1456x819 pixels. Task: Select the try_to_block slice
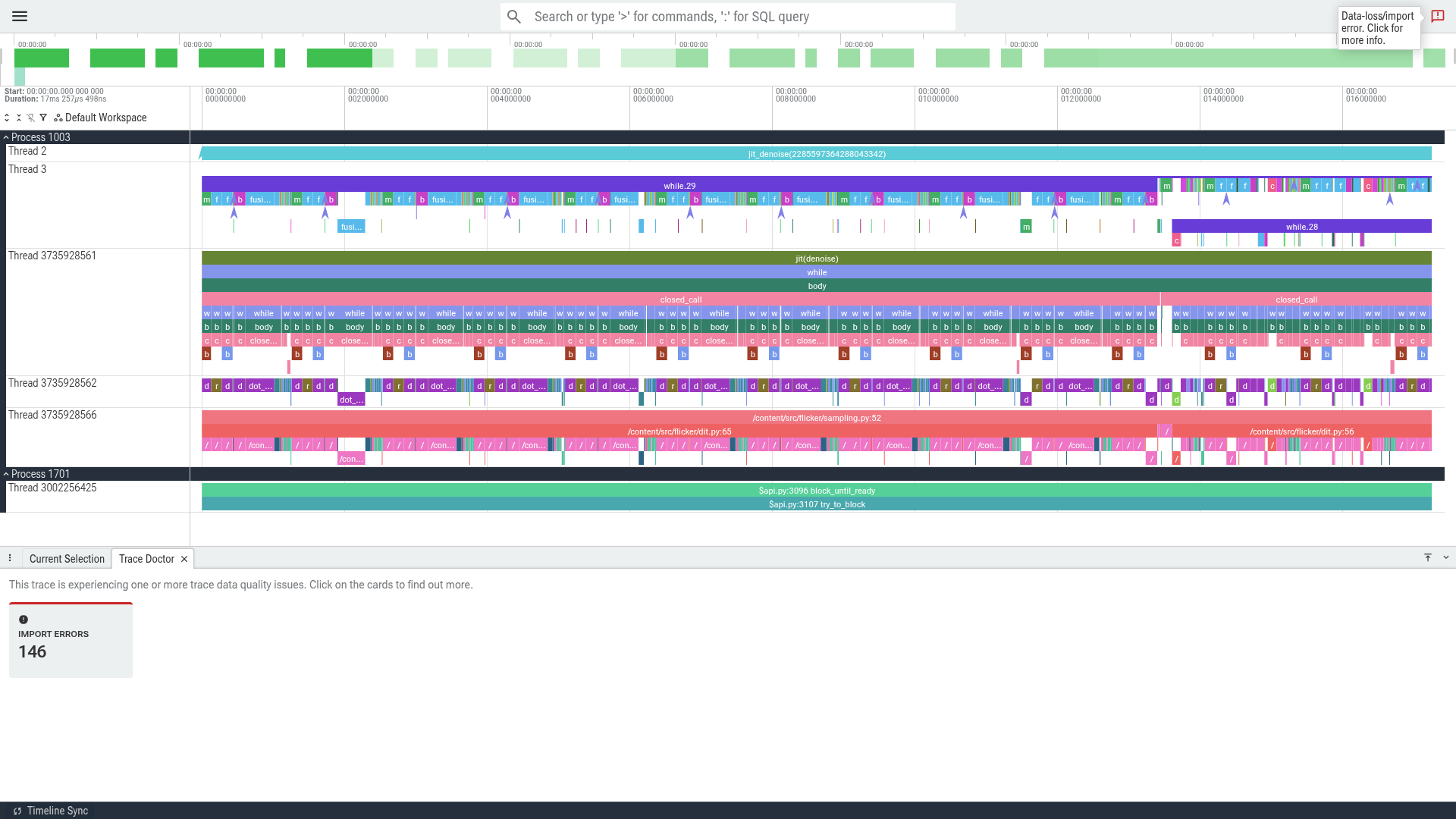pyautogui.click(x=816, y=504)
